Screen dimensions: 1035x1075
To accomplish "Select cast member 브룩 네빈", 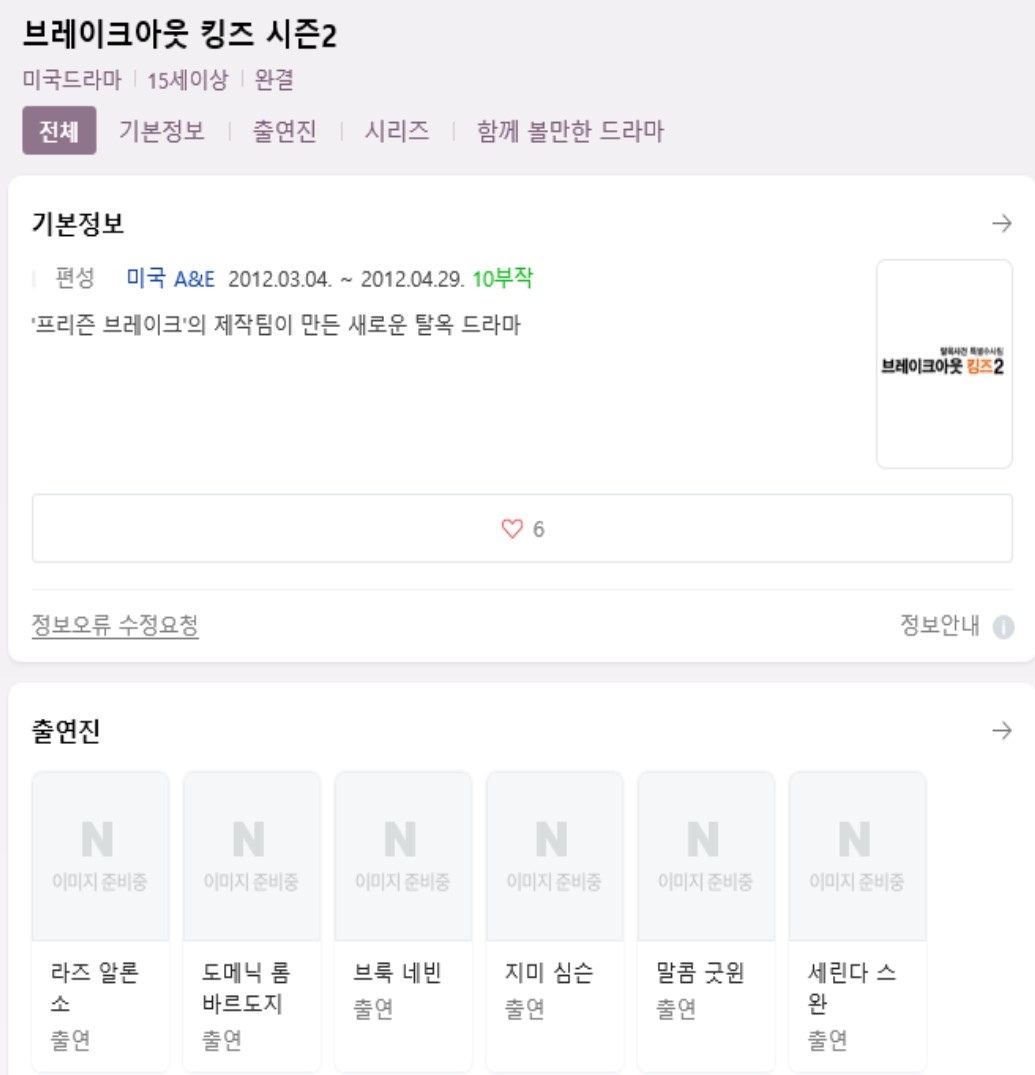I will click(x=404, y=921).
